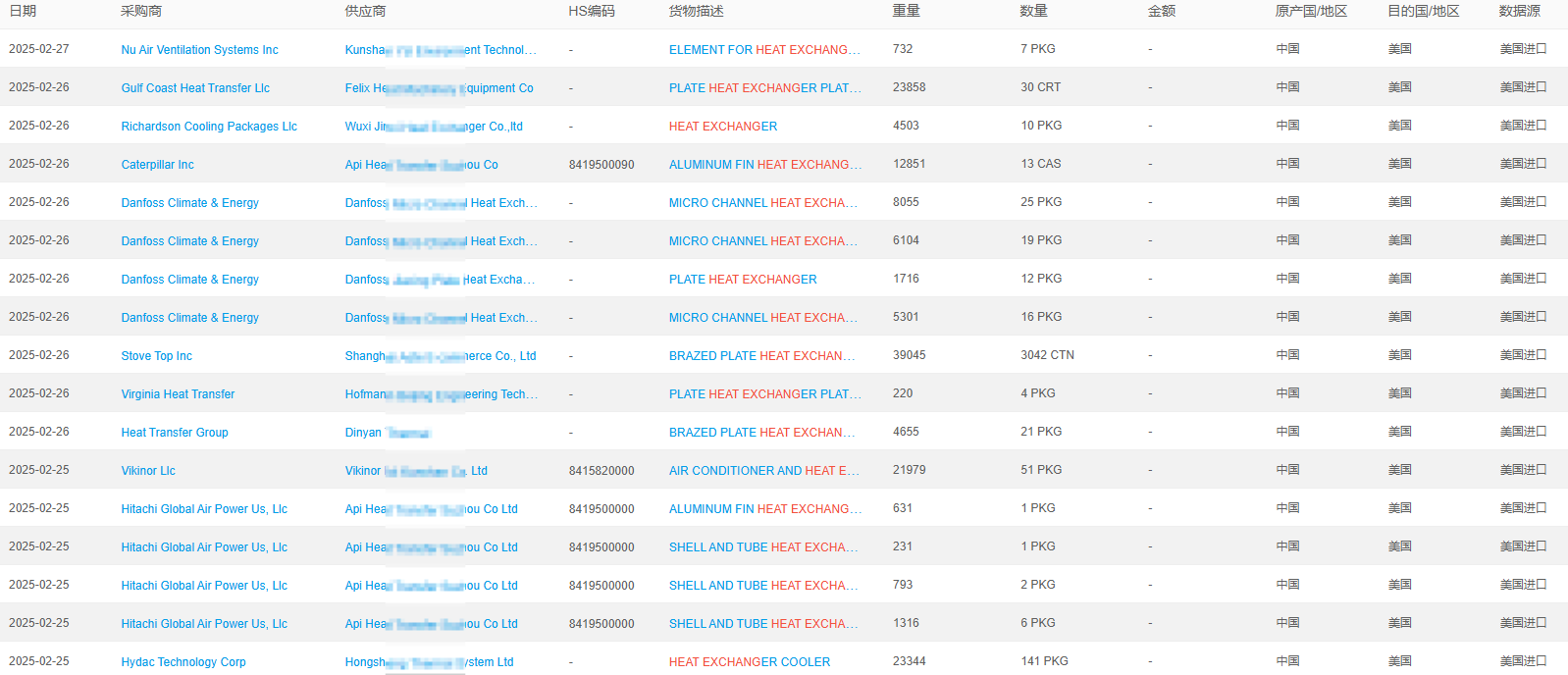Open PLATE HEAT EXCHANGER PLAT… in the Gulf Coast row
This screenshot has height=675, width=1568.
click(x=765, y=88)
